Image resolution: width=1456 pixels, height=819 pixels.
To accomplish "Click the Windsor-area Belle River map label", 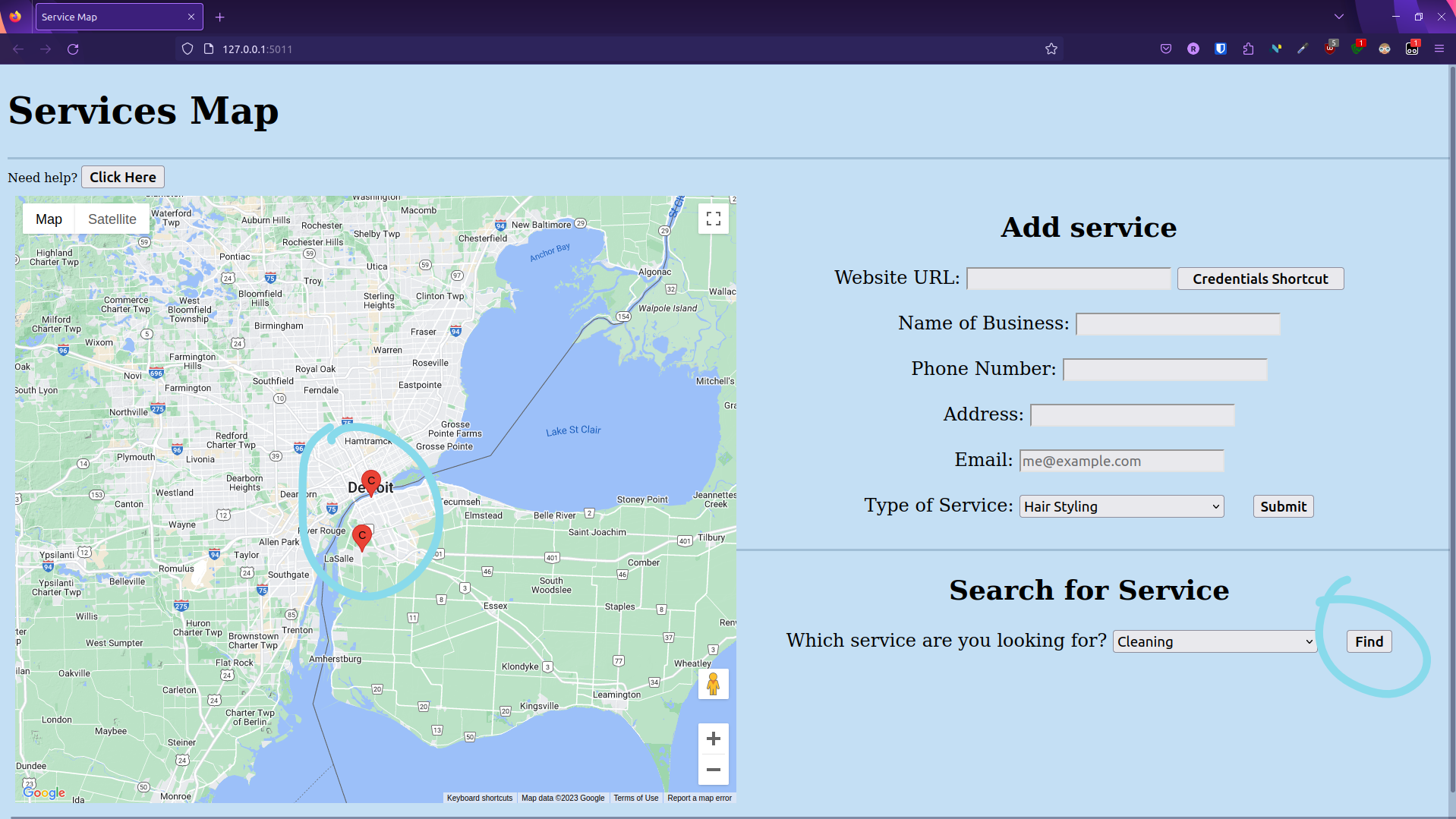I will [554, 515].
